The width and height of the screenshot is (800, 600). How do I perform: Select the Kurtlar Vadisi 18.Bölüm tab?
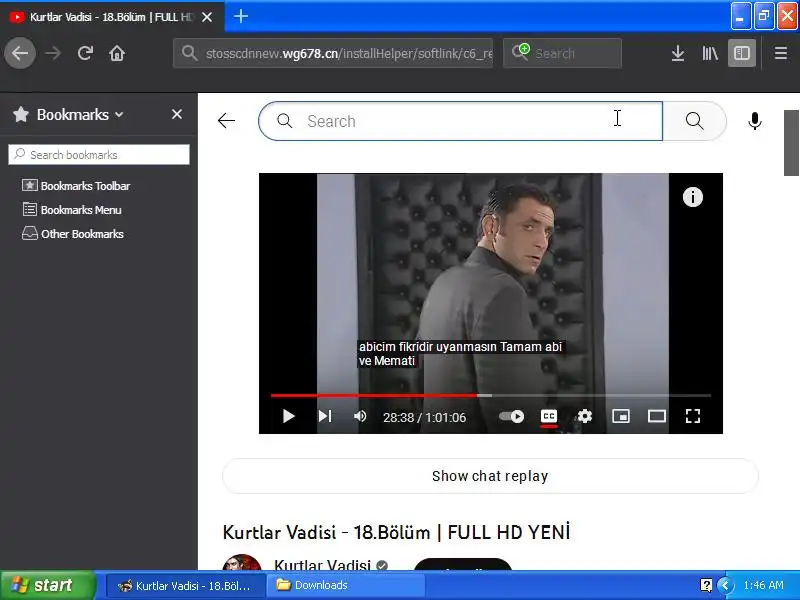tap(112, 17)
